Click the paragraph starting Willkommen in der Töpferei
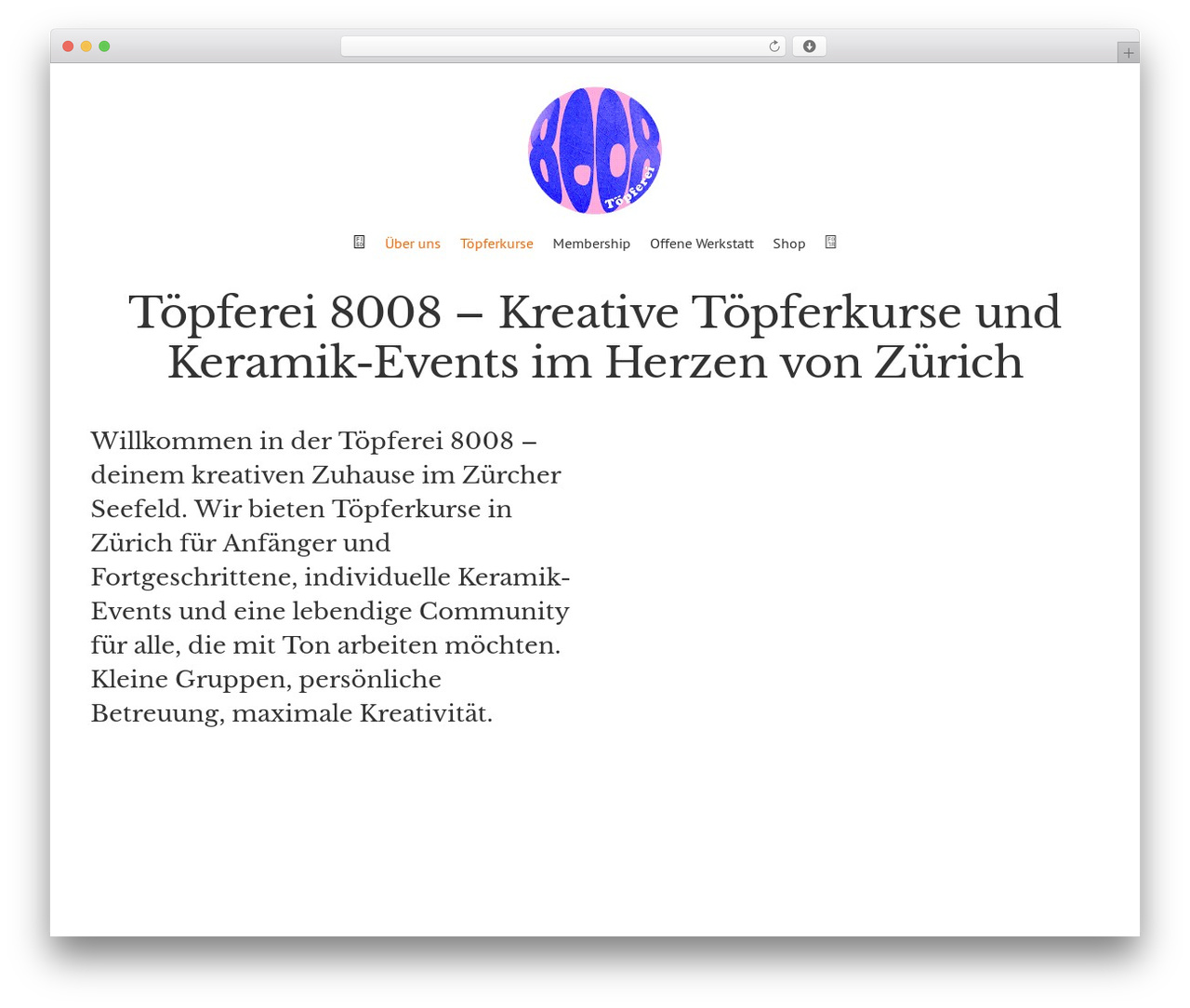The height and width of the screenshot is (1008, 1190). point(331,577)
